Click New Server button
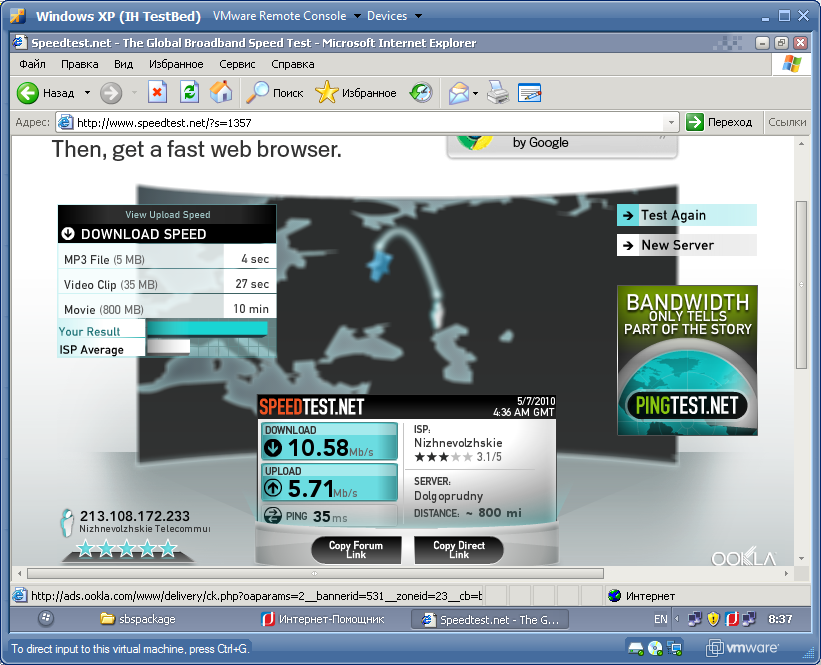Viewport: 821px width, 665px height. tap(687, 245)
